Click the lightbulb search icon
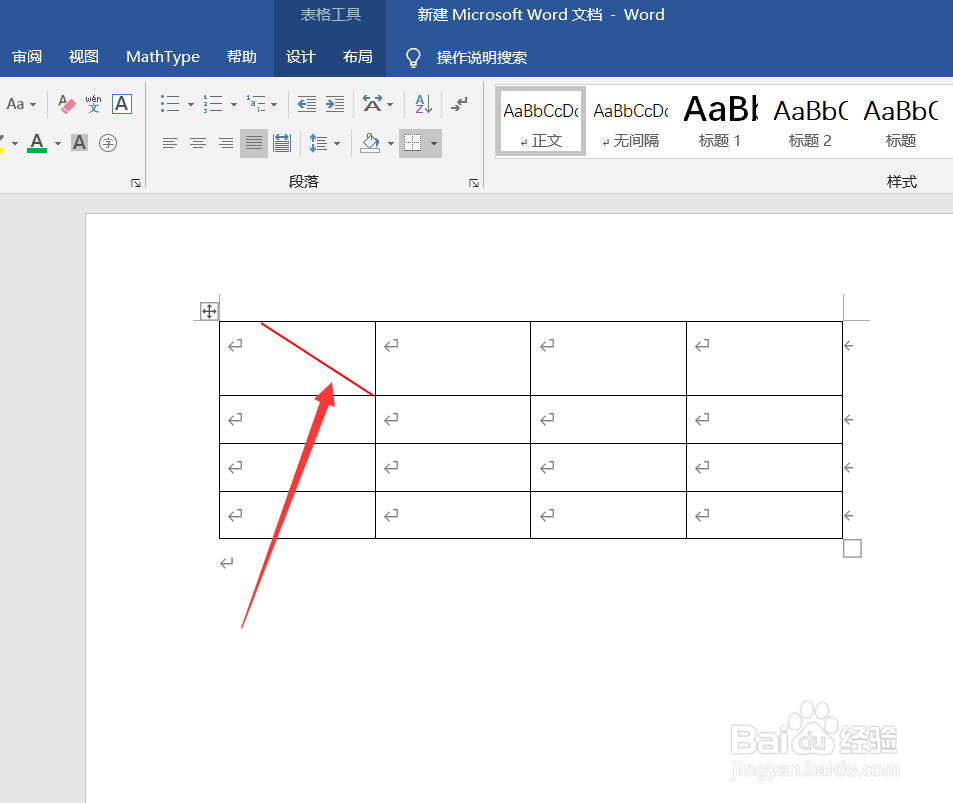This screenshot has width=953, height=803. tap(413, 57)
